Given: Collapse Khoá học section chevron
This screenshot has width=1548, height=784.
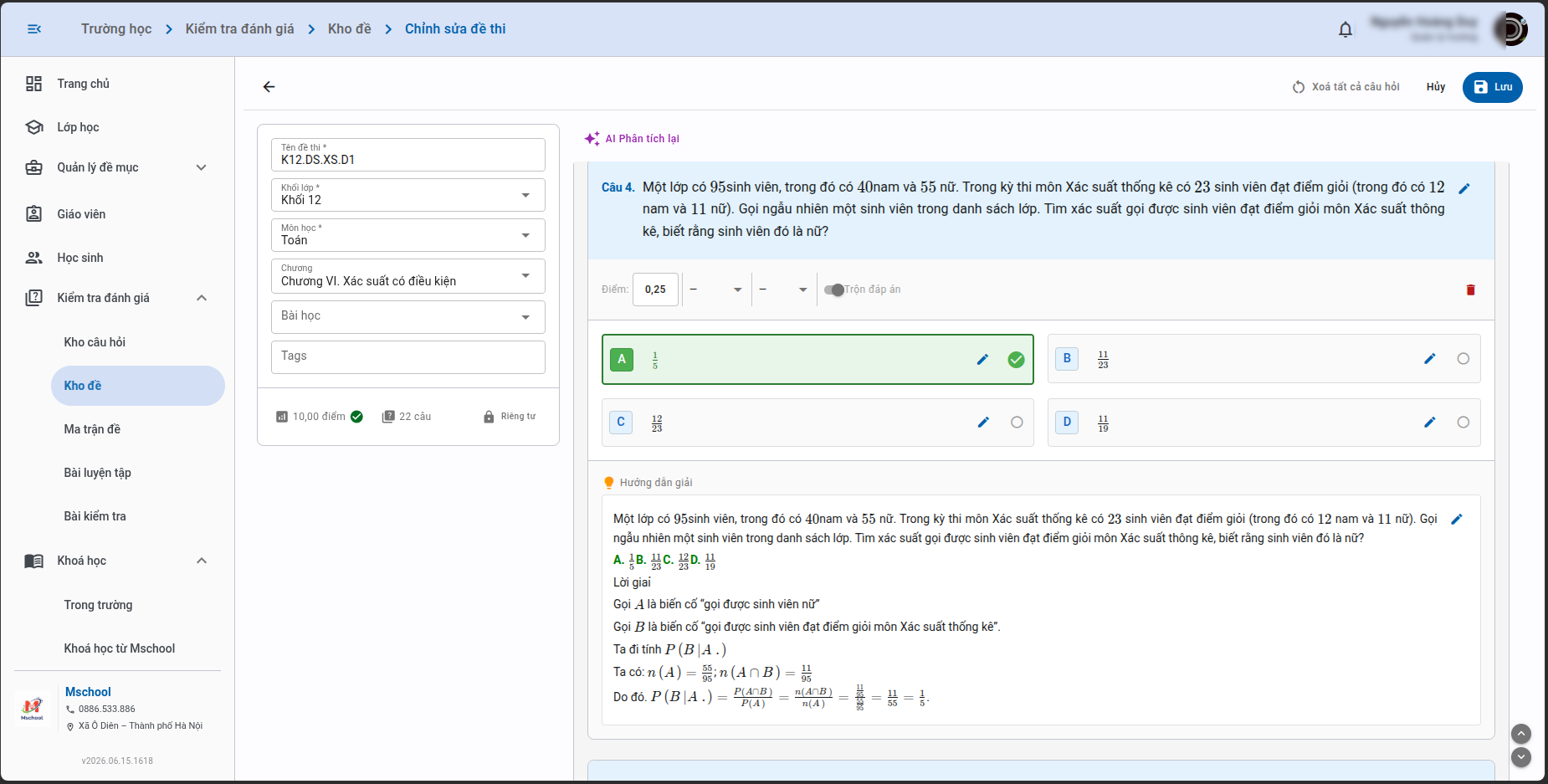Looking at the screenshot, I should [202, 561].
